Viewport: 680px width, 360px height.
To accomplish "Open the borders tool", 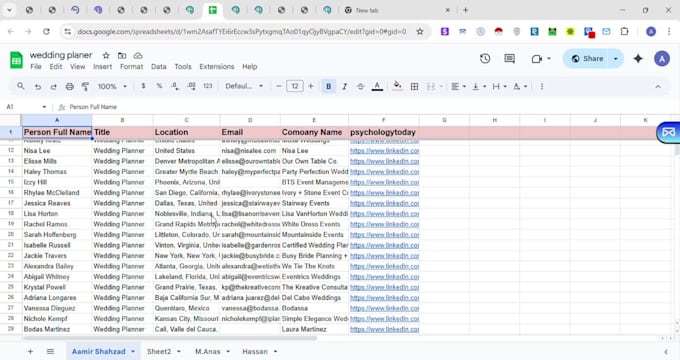I will (x=414, y=87).
